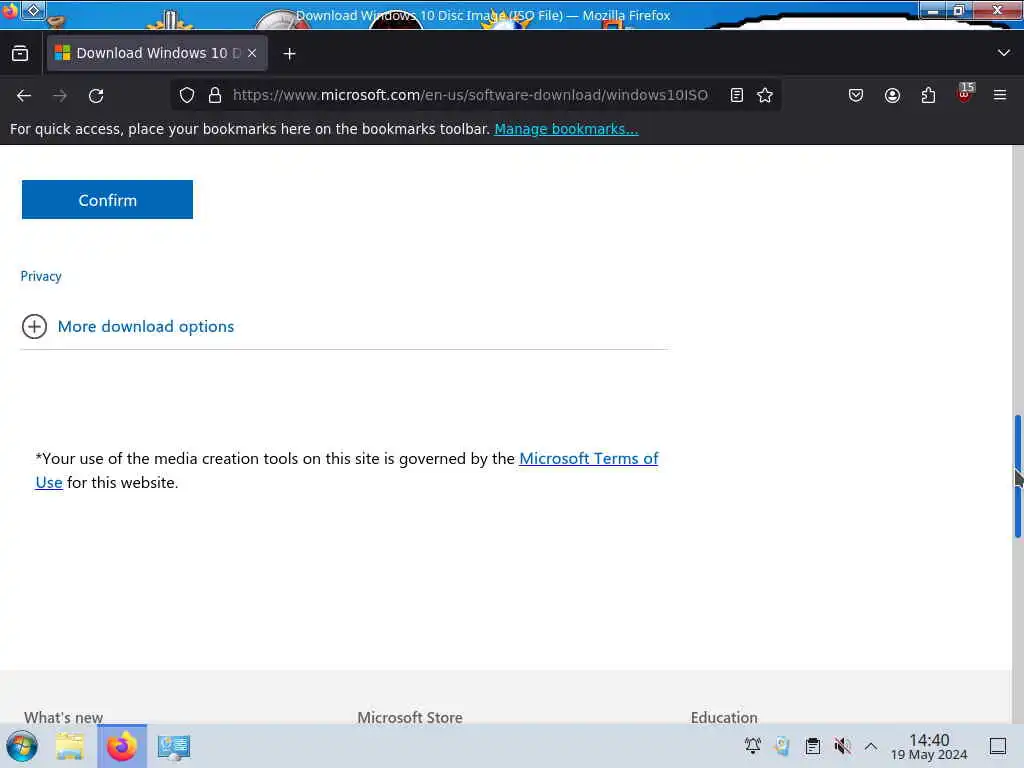Open Firefox View icon in tab bar
Viewport: 1024px width, 768px height.
pyautogui.click(x=20, y=53)
